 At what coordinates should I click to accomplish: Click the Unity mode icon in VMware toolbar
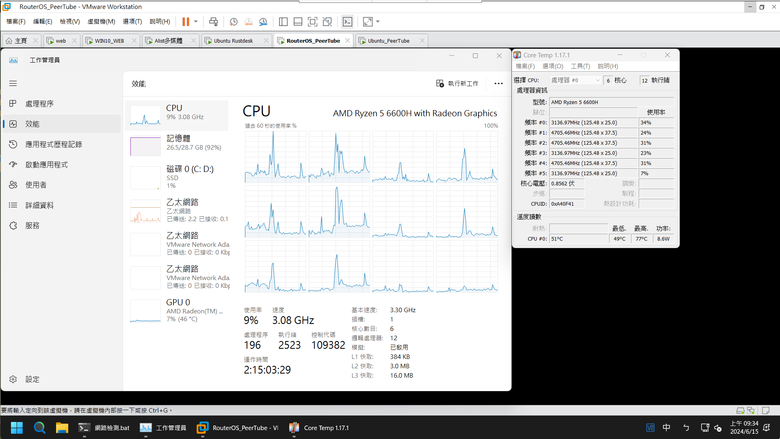(327, 21)
